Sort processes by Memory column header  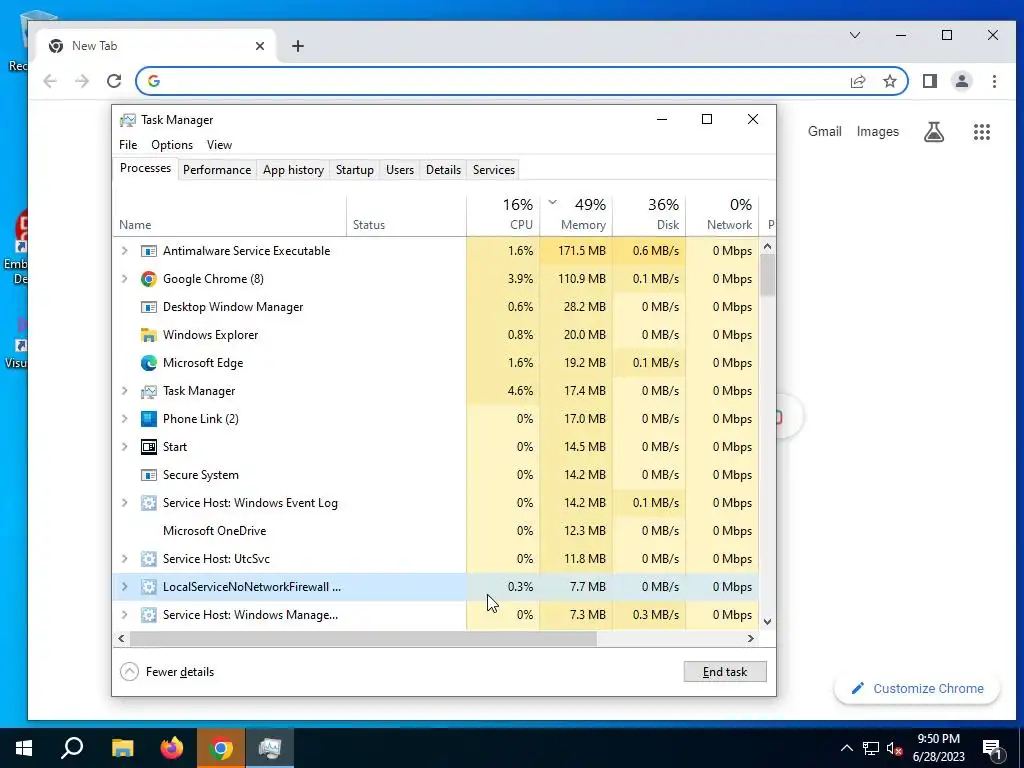(x=577, y=215)
